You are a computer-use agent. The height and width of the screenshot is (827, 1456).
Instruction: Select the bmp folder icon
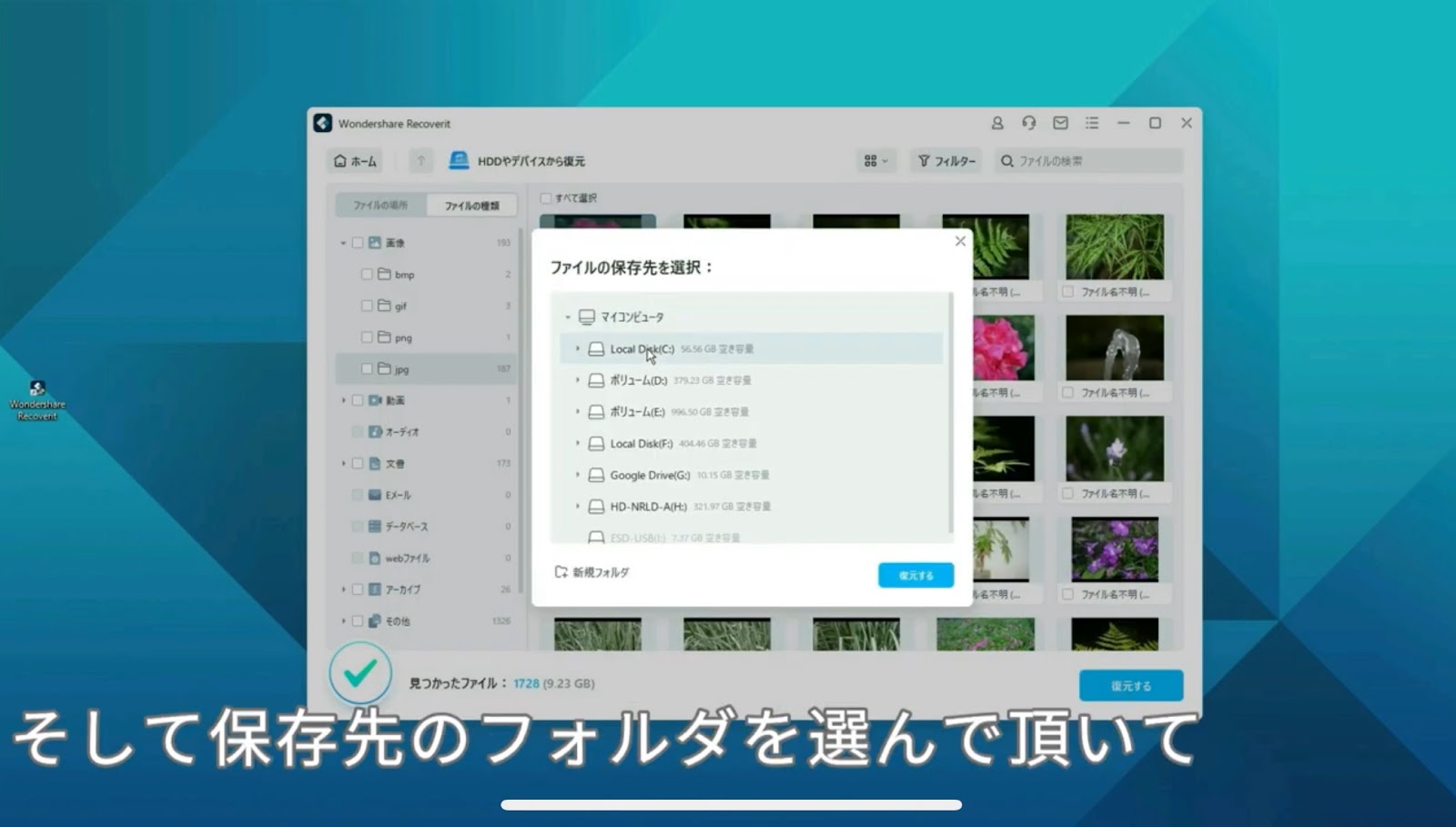[x=384, y=274]
